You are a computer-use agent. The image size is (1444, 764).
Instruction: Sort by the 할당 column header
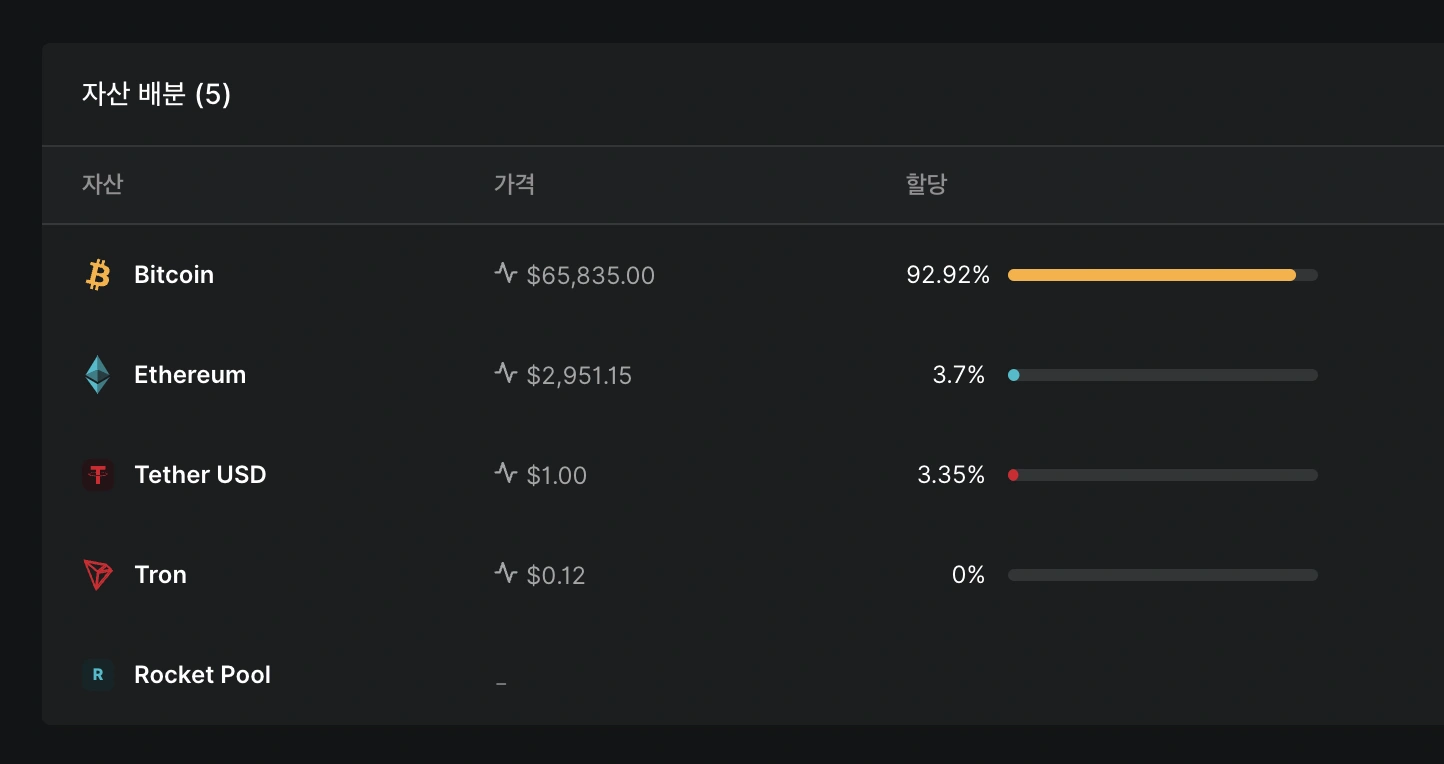926,184
